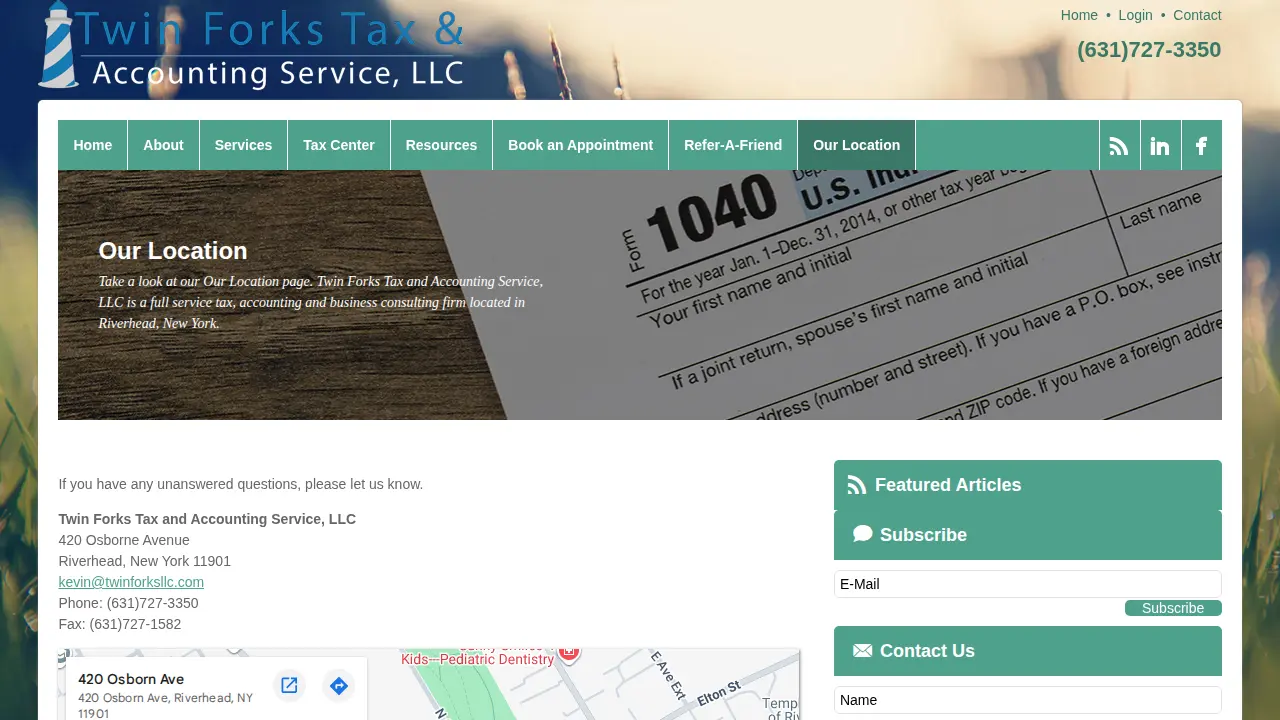Open the RSS feed icon in navbar
Image resolution: width=1280 pixels, height=720 pixels.
(1119, 146)
